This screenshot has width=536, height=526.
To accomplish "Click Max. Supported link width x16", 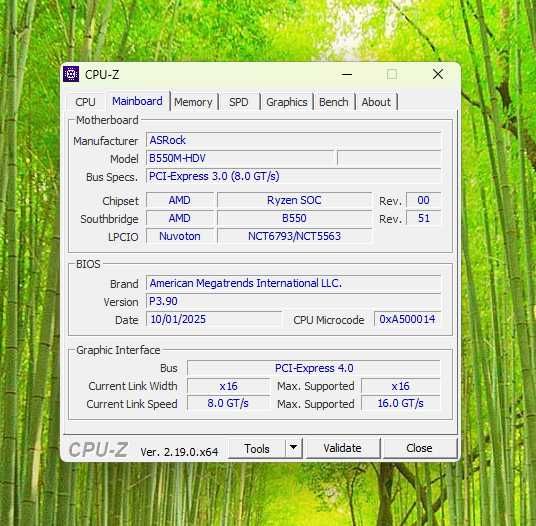I will coord(401,387).
